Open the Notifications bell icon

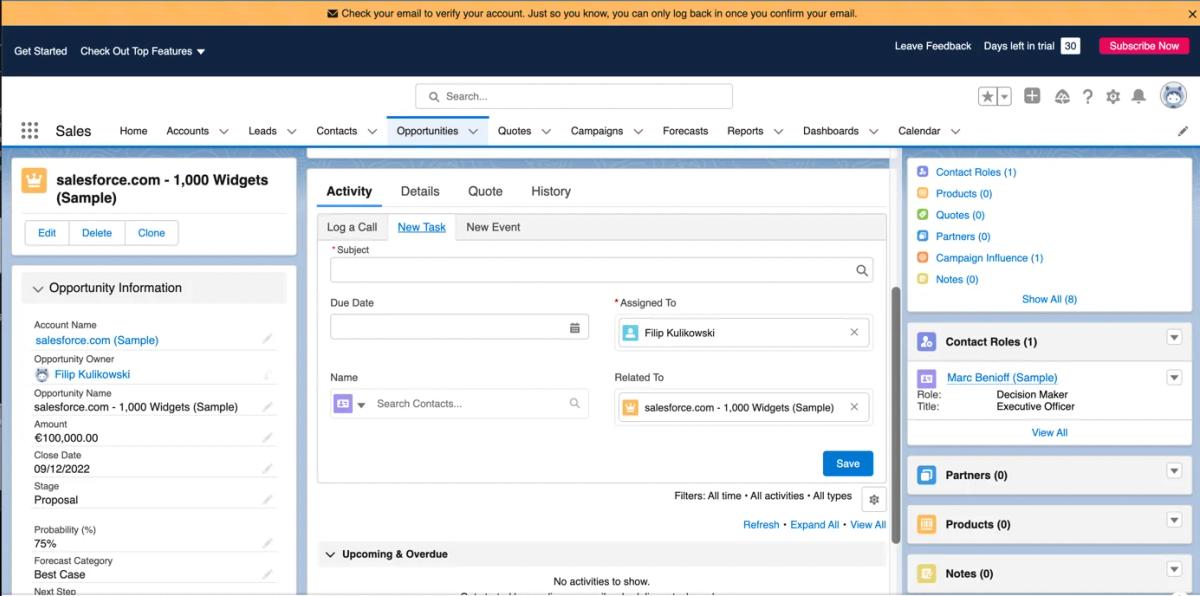coord(1138,97)
